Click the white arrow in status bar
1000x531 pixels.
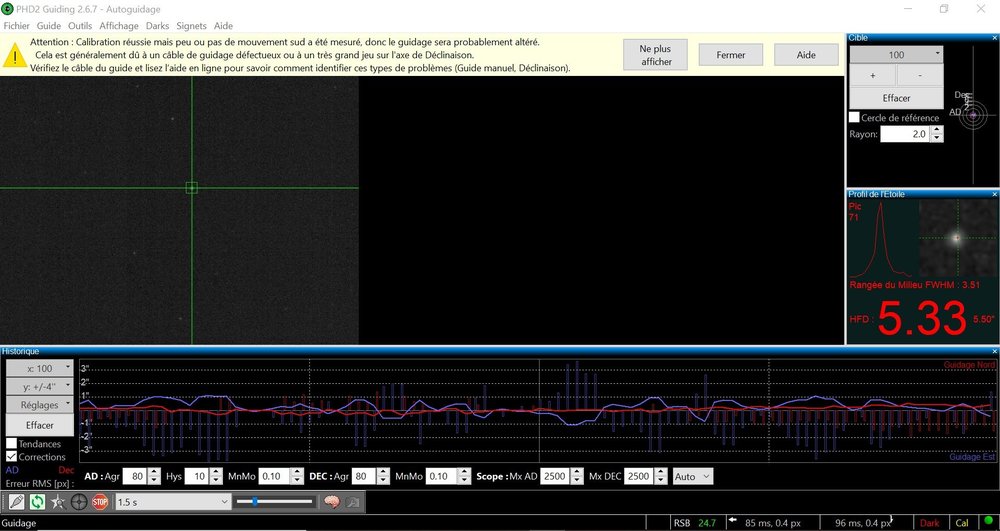click(733, 520)
